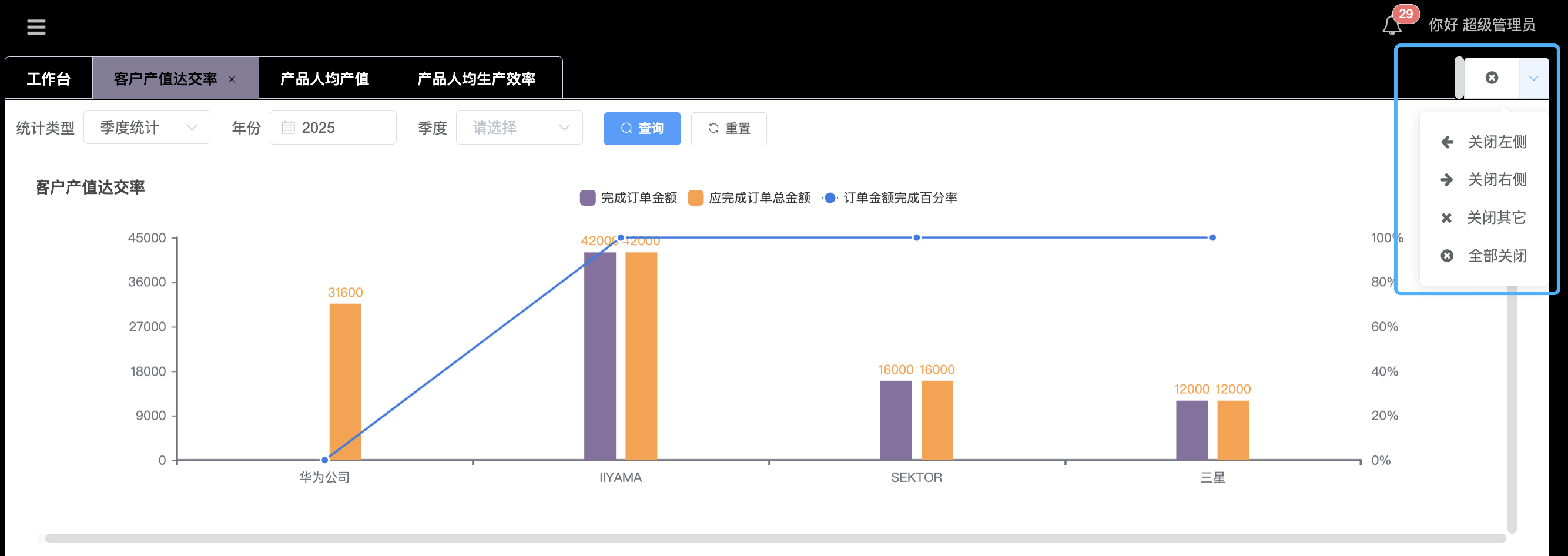Click the notification bell icon

1392,26
